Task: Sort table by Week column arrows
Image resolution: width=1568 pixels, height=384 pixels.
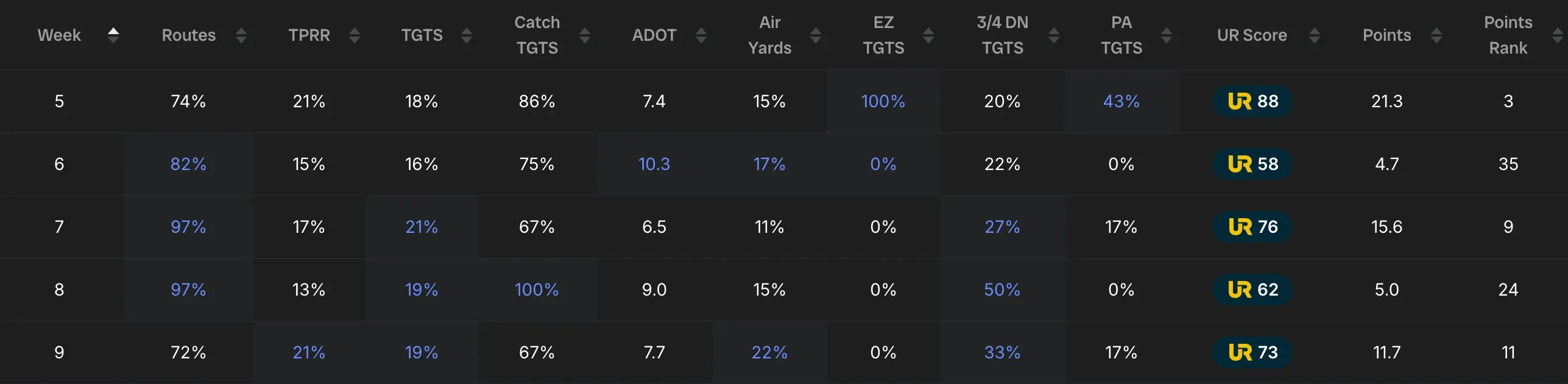Action: [113, 35]
